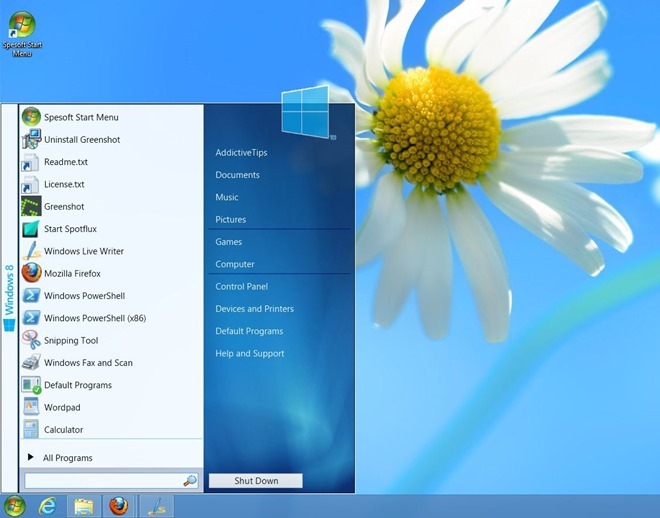Screen dimensions: 660x518
Task: Open Help and Support
Action: coord(250,354)
